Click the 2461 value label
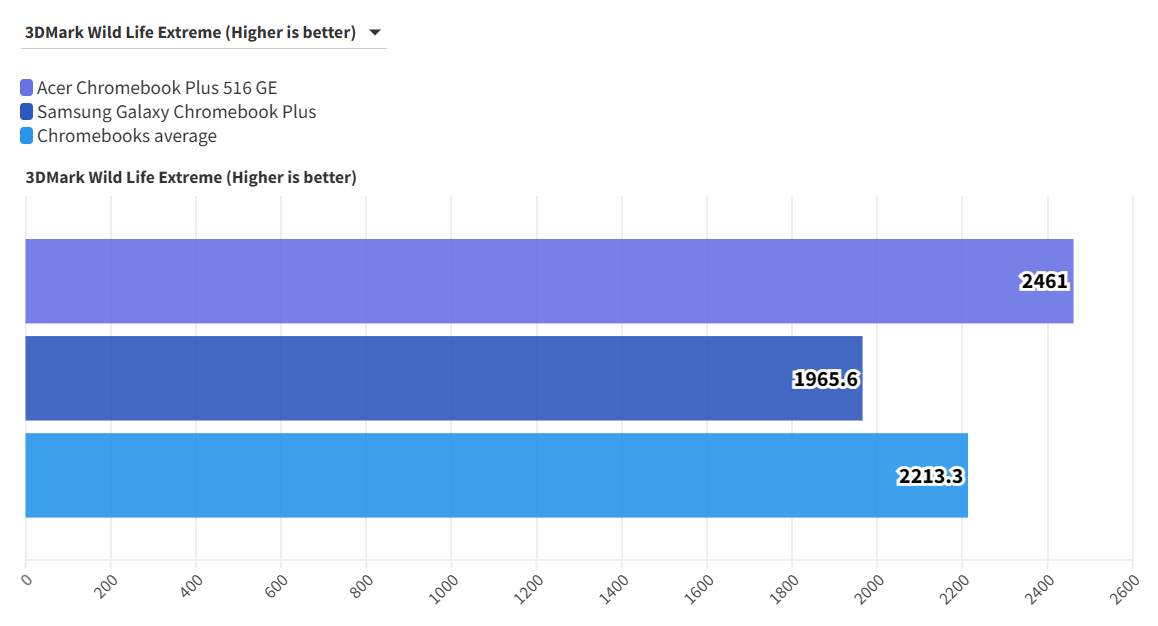The image size is (1158, 626). pyautogui.click(x=1045, y=282)
